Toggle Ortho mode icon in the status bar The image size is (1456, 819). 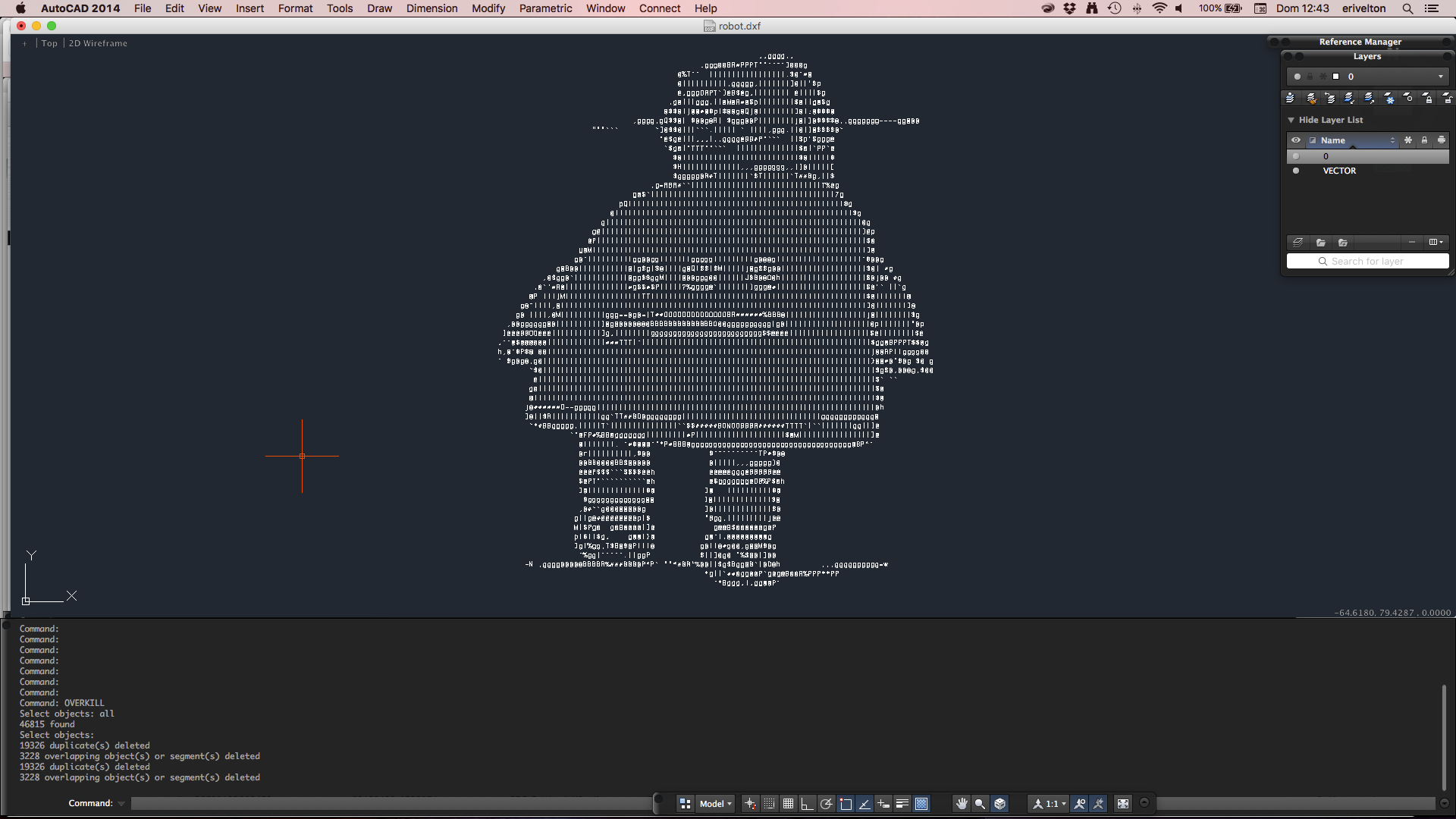pos(806,805)
